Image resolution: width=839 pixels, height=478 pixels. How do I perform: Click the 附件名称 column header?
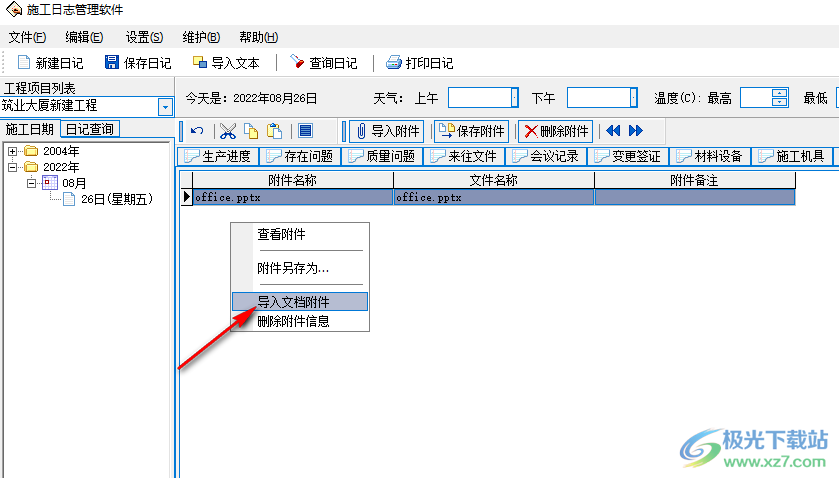[293, 180]
